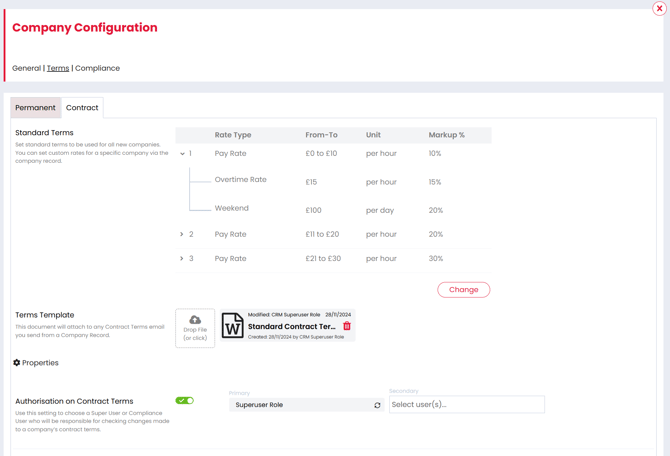This screenshot has height=456, width=670.
Task: Click the Change button
Action: (x=464, y=290)
